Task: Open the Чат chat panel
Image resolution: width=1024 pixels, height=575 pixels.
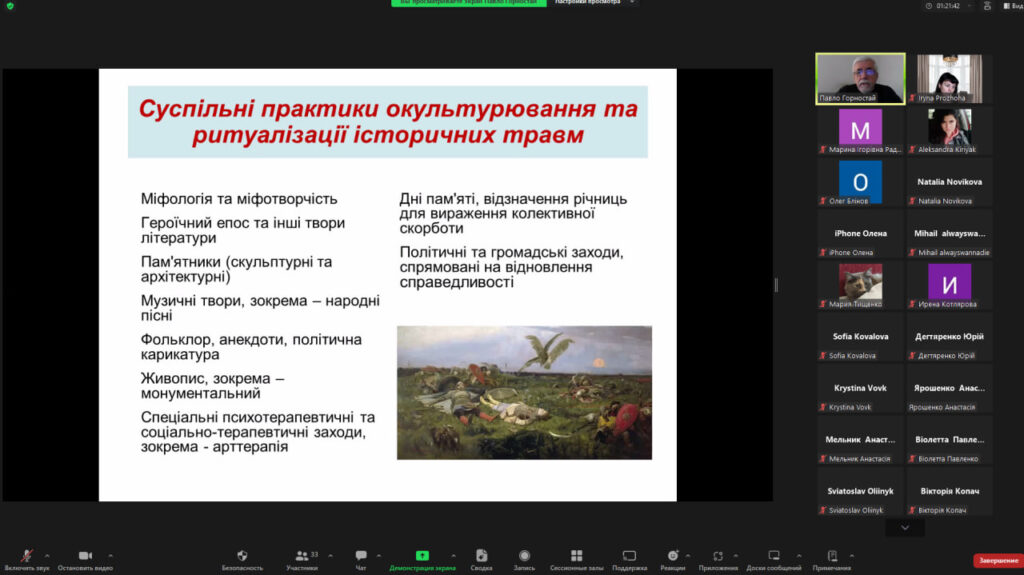Action: pos(361,556)
